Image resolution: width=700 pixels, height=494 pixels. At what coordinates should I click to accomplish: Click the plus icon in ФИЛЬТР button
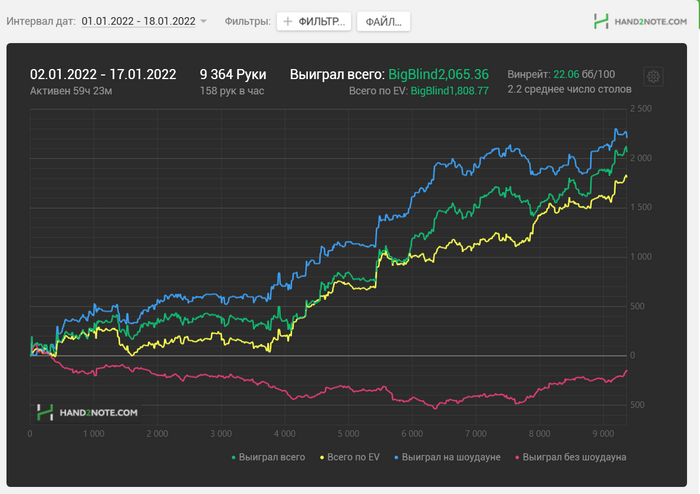point(288,21)
